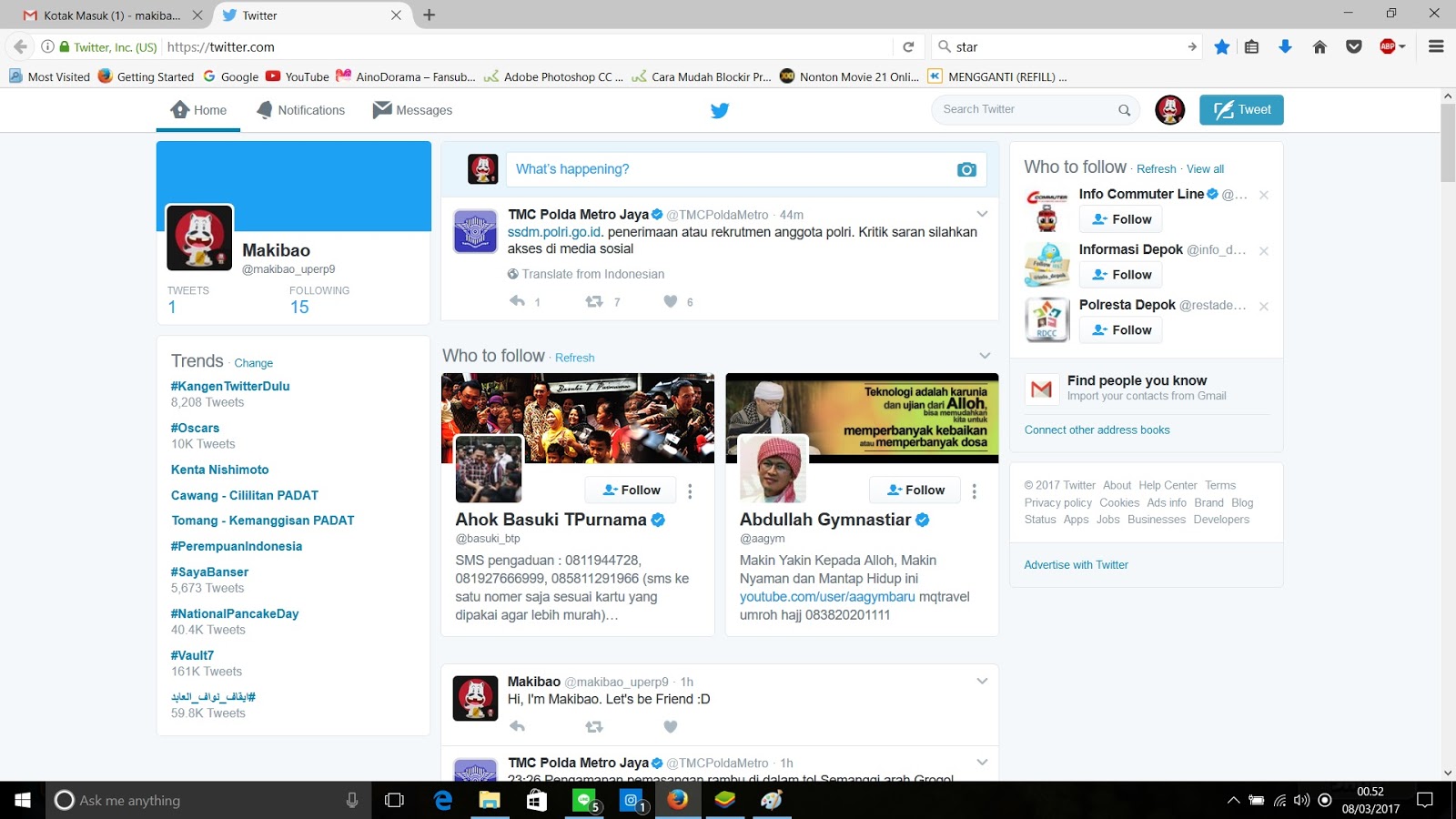Viewport: 1456px width, 819px height.
Task: Expand options for TMC Polda Metro Jaya 44m tweet
Action: (982, 214)
